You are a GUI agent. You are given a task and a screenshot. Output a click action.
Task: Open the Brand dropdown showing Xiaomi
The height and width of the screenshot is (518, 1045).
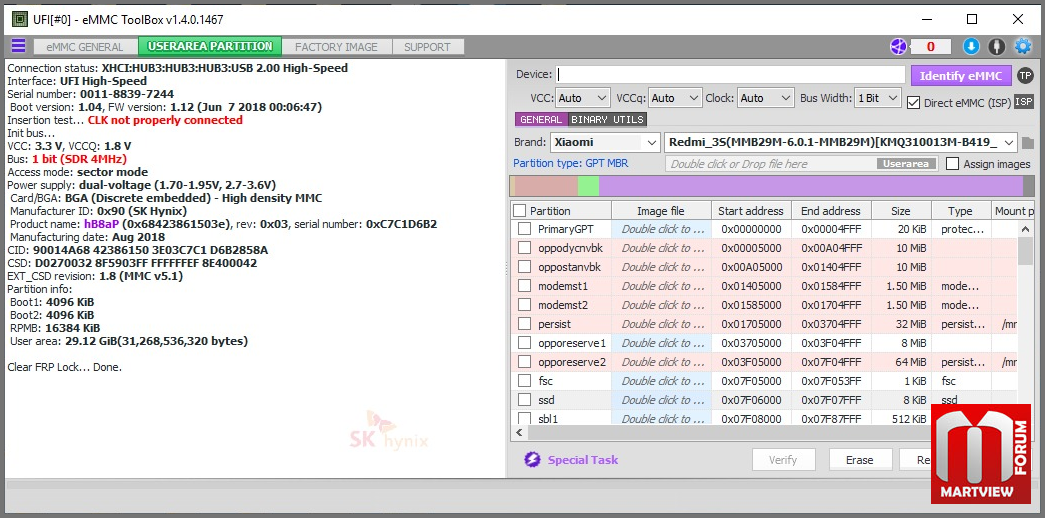[605, 142]
